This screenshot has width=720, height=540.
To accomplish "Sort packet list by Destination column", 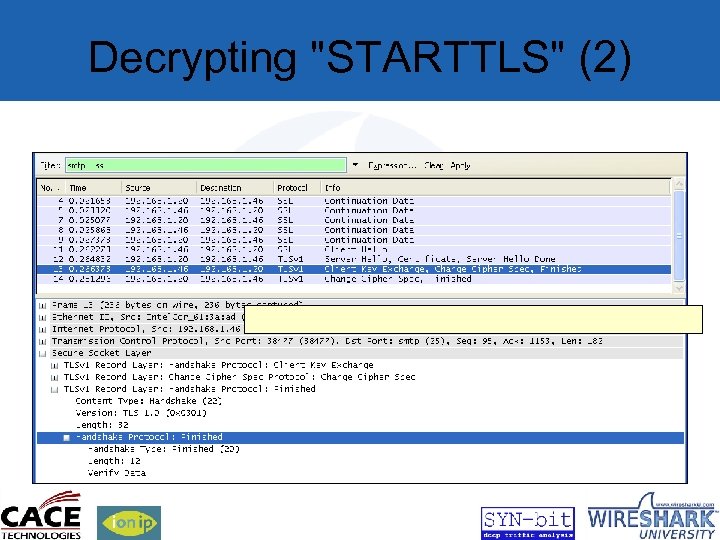I will click(x=235, y=188).
